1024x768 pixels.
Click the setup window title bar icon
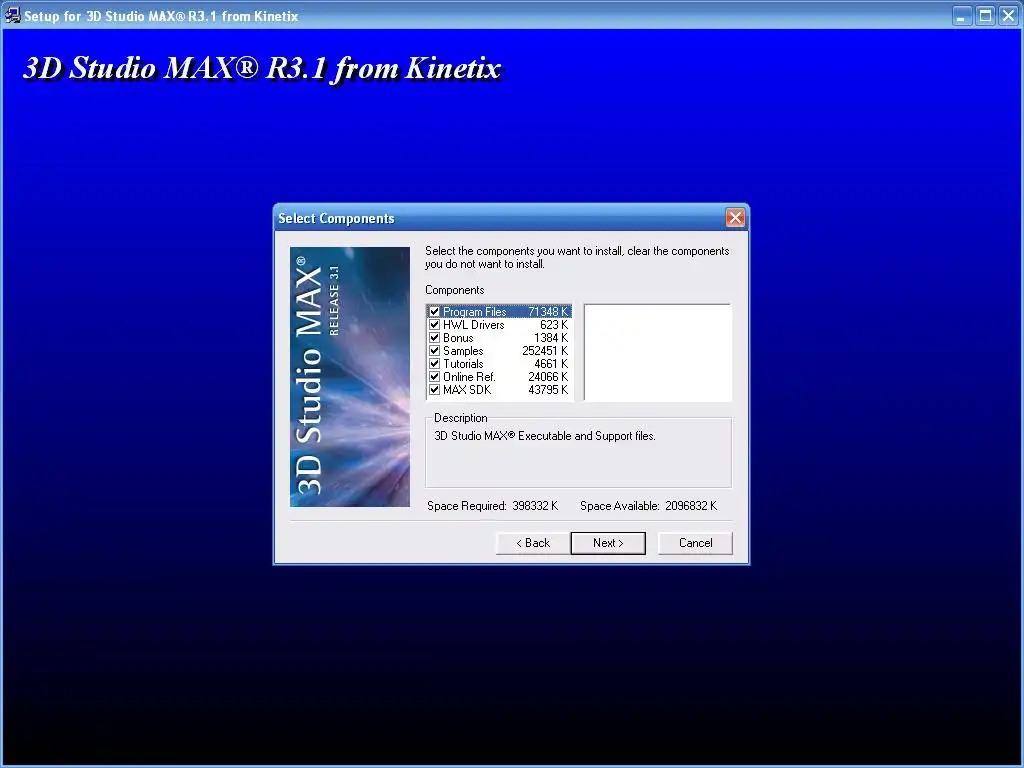click(x=12, y=15)
